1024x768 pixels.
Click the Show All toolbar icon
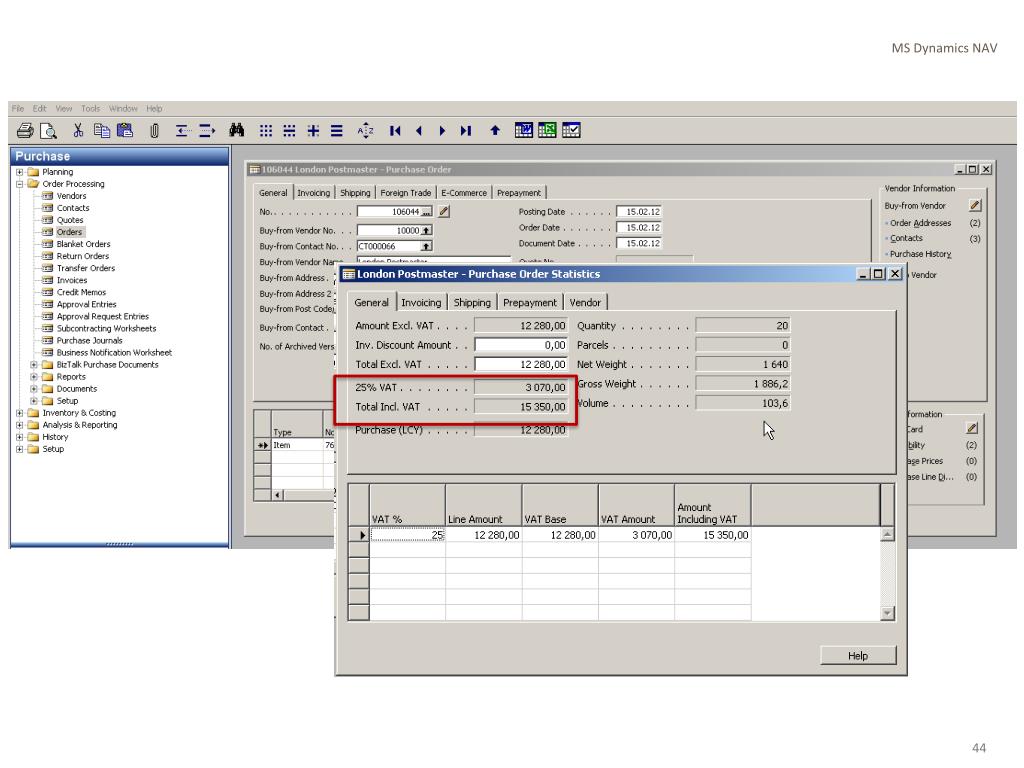coord(337,131)
